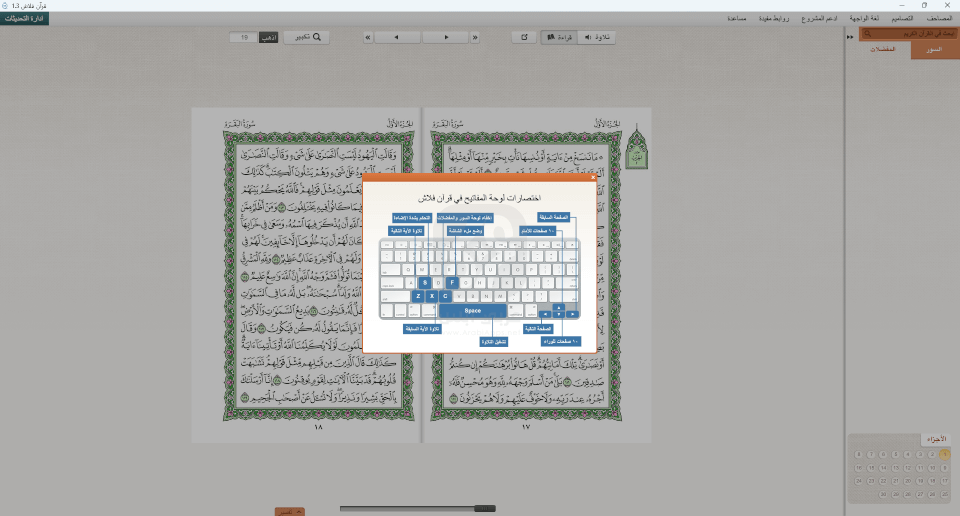Screen dimensions: 960x516
Task: Open the لغة الواجهة menu
Action: (x=864, y=18)
